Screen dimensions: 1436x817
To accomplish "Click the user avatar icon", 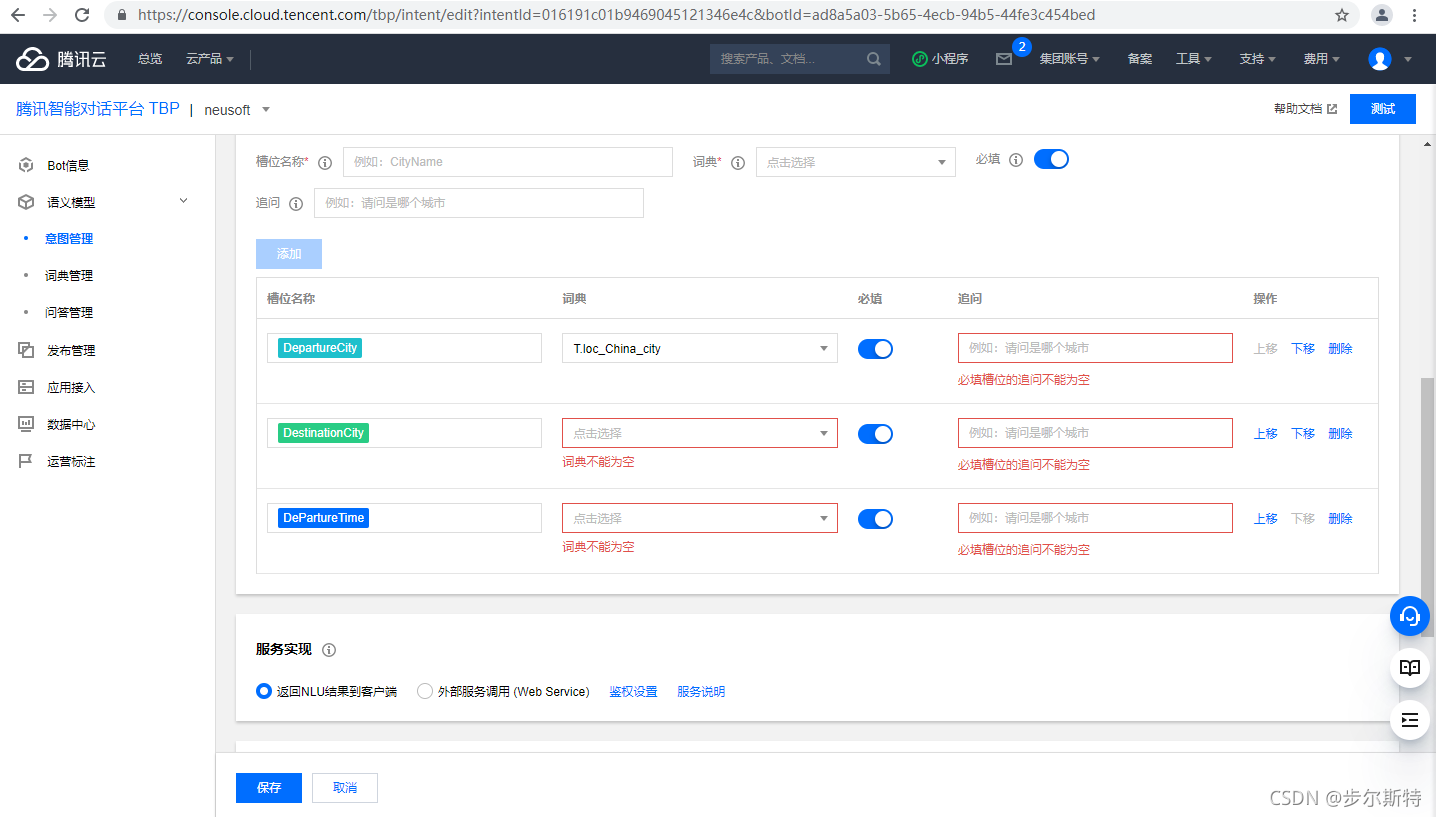I will tap(1380, 59).
